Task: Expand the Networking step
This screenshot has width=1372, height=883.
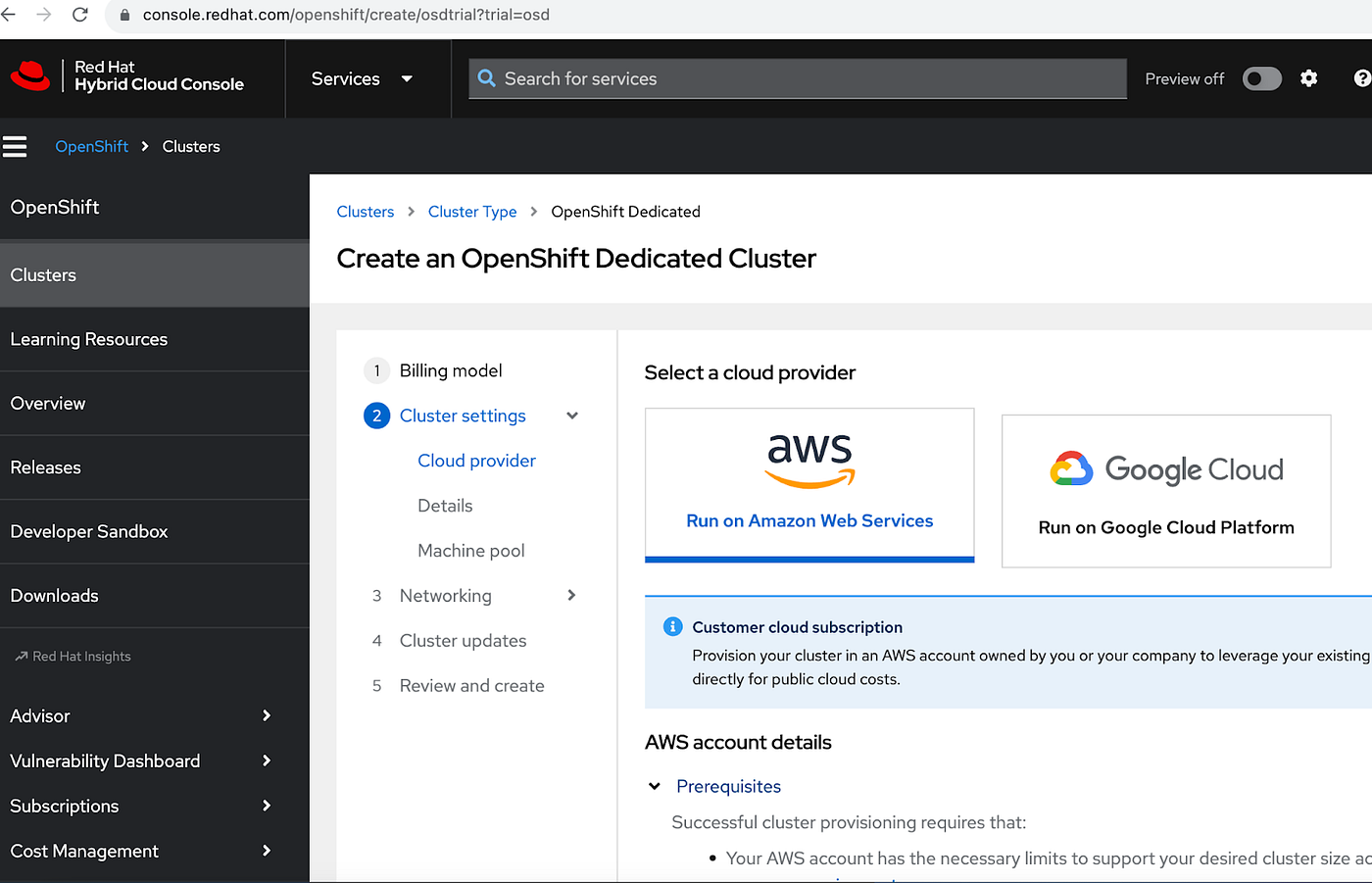Action: 571,595
